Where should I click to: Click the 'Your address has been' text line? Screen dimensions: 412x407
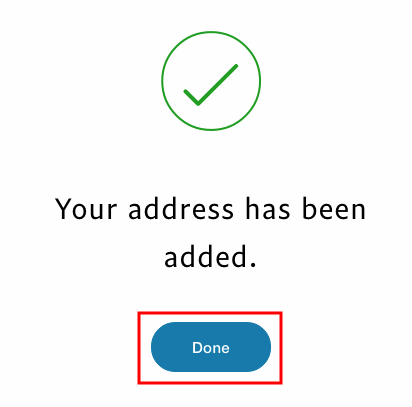click(x=211, y=209)
